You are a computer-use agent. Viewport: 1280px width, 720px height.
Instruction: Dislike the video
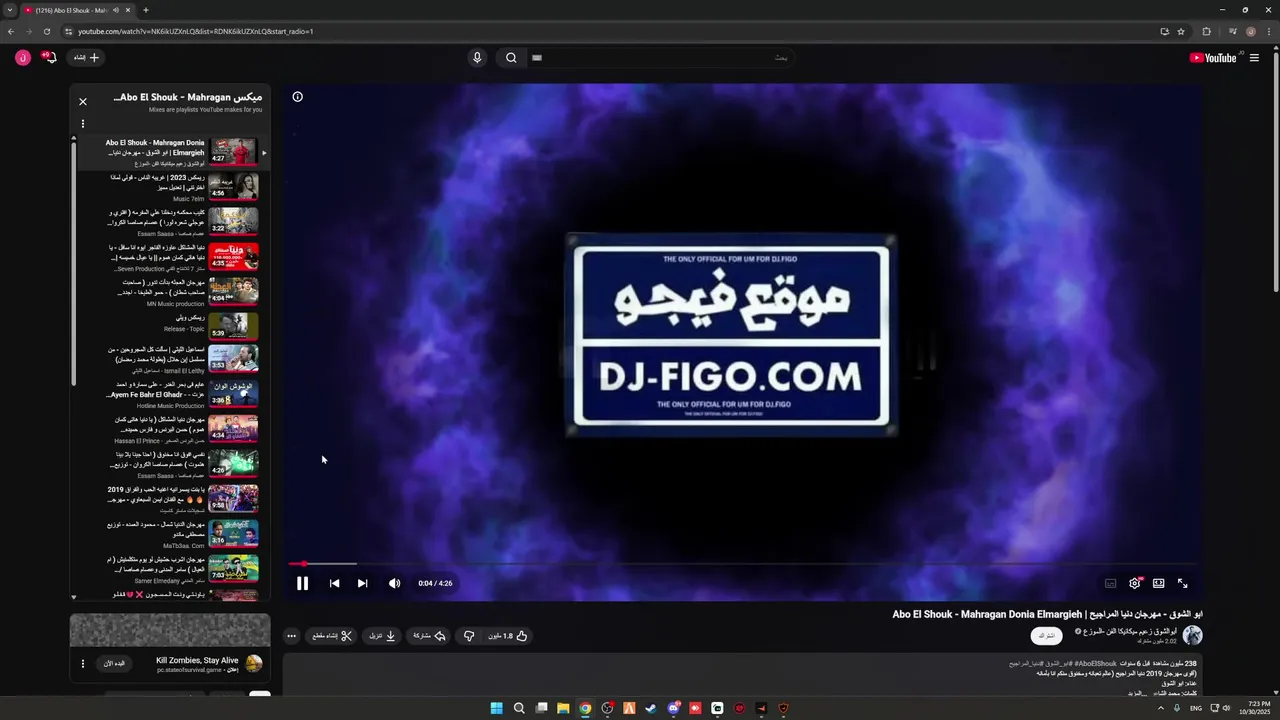coord(469,636)
